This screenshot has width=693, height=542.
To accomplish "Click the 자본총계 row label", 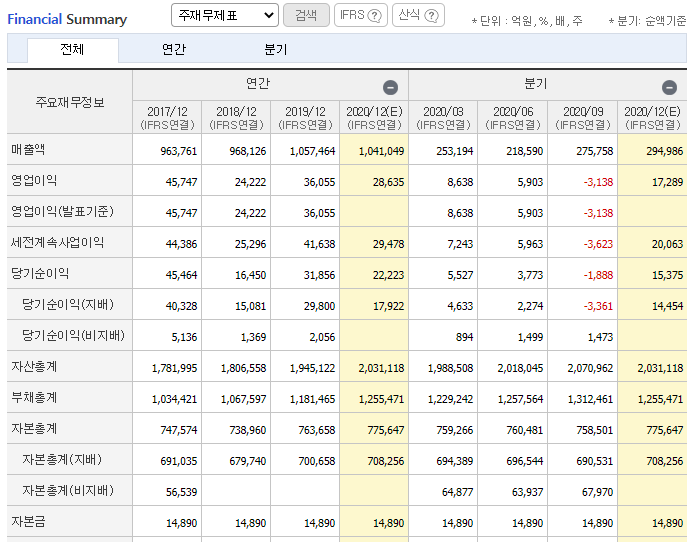I will pos(34,428).
